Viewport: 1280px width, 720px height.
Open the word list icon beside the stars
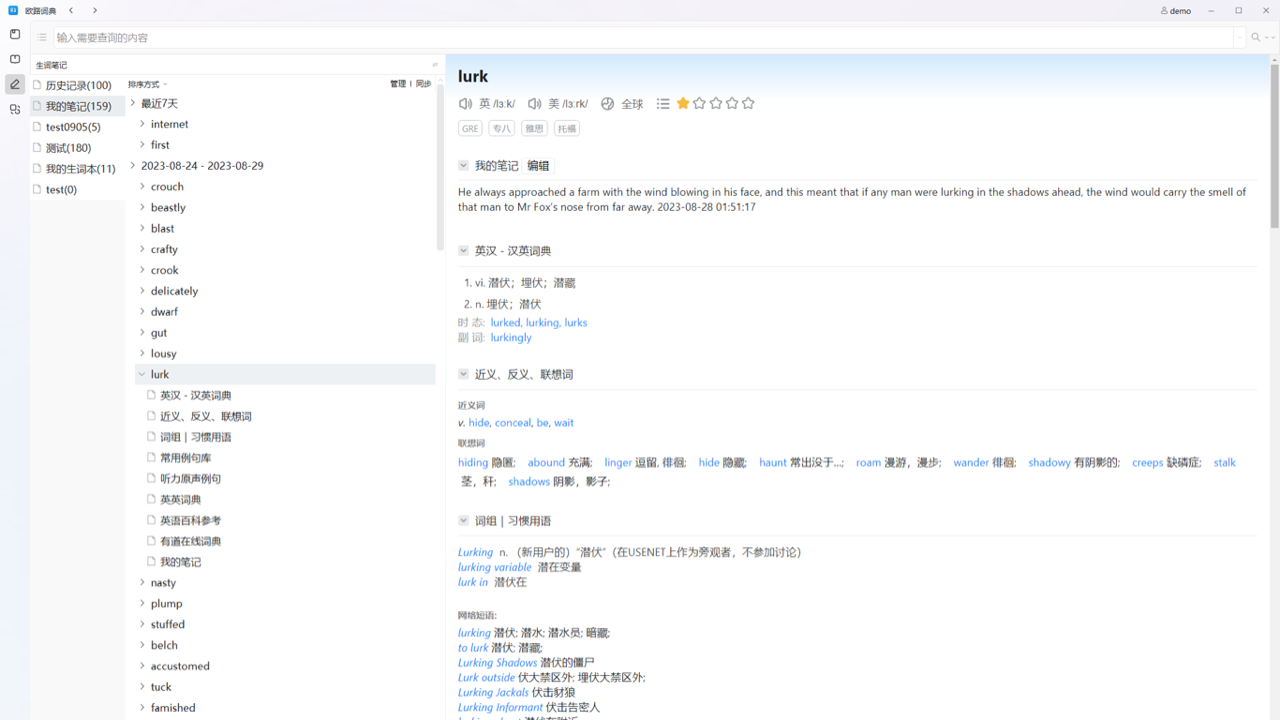coord(663,103)
